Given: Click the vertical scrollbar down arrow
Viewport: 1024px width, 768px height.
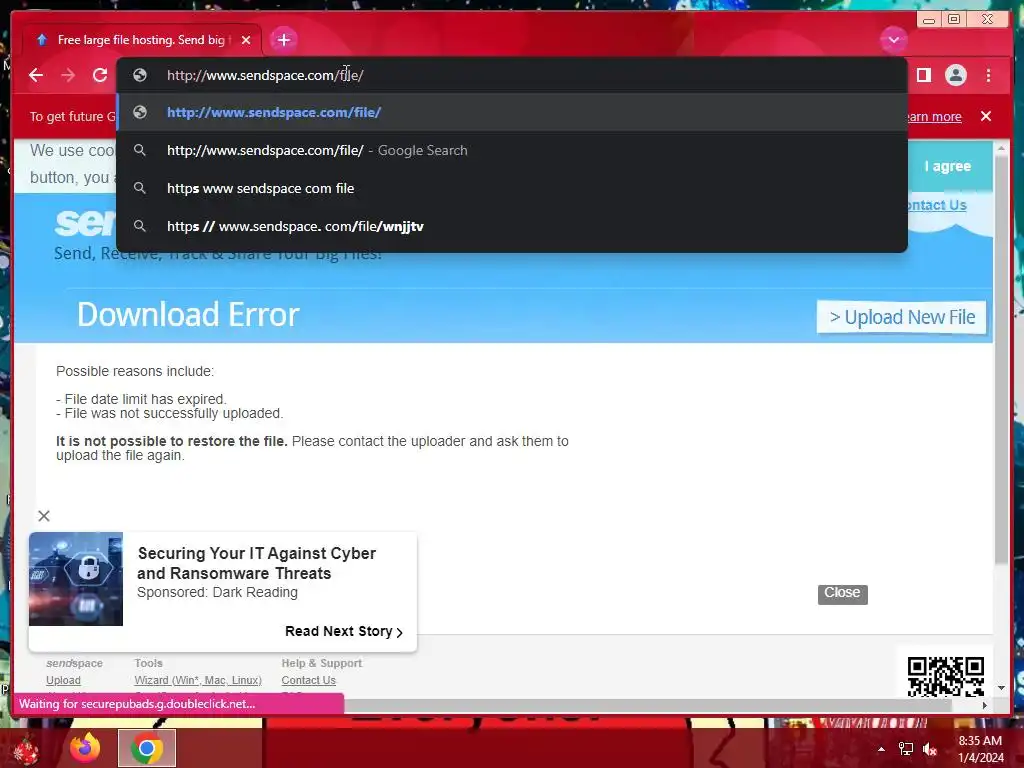Looking at the screenshot, I should pyautogui.click(x=1001, y=688).
